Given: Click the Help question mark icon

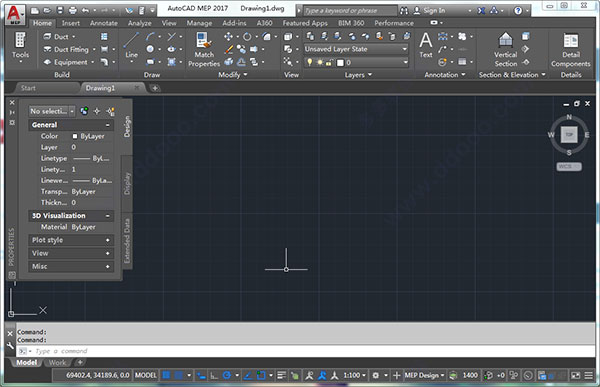Looking at the screenshot, I should (518, 11).
